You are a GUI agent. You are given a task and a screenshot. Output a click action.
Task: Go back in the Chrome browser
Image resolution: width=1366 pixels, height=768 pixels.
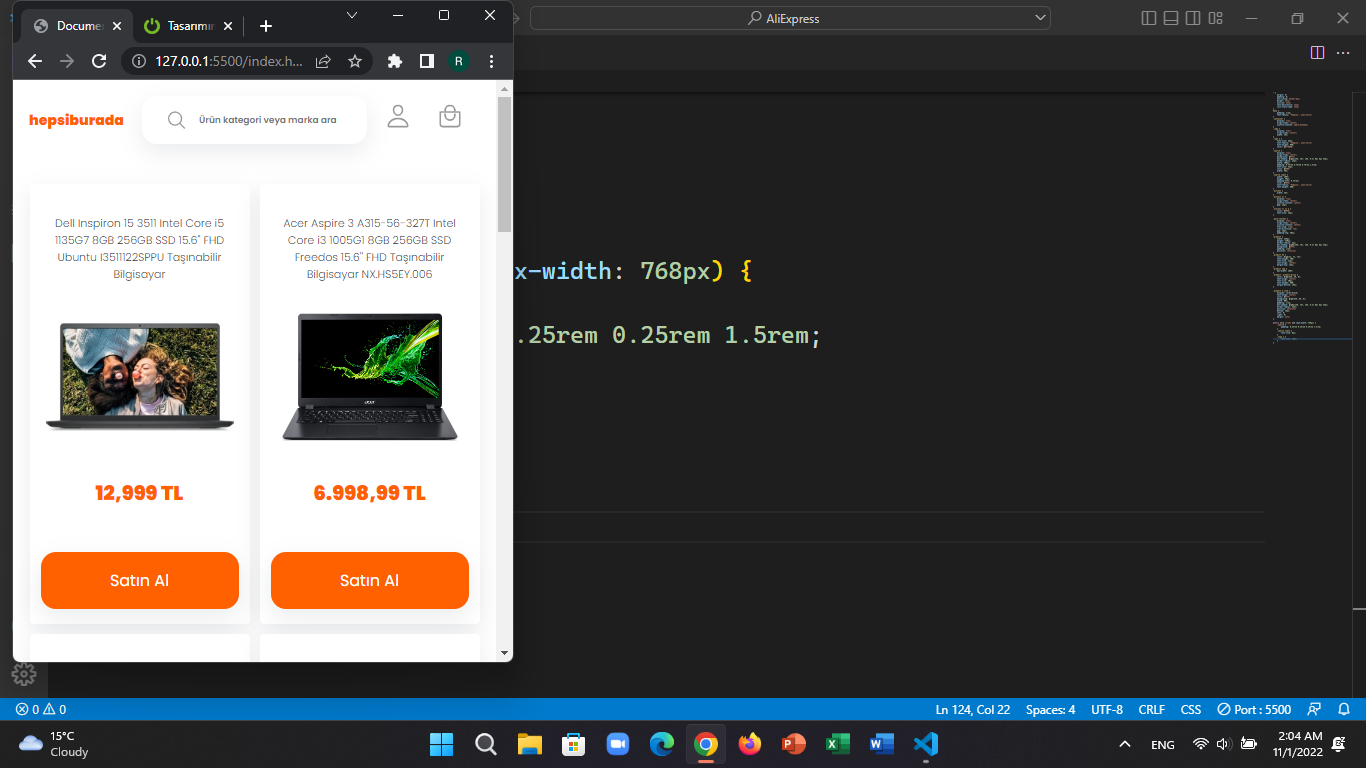coord(35,61)
